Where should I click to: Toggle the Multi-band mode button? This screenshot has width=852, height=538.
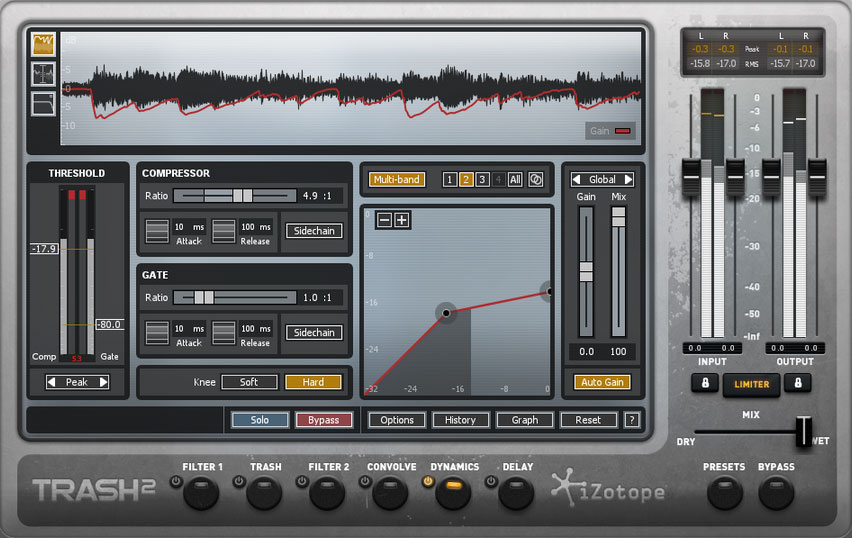click(x=397, y=179)
